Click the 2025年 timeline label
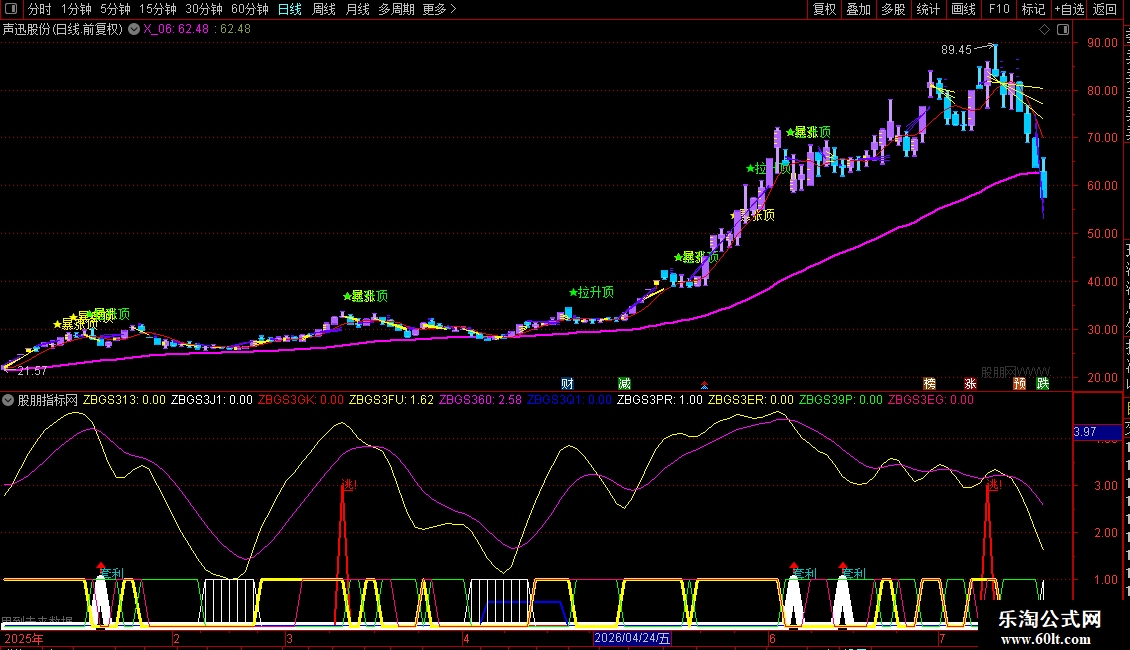This screenshot has width=1130, height=650. tap(24, 639)
